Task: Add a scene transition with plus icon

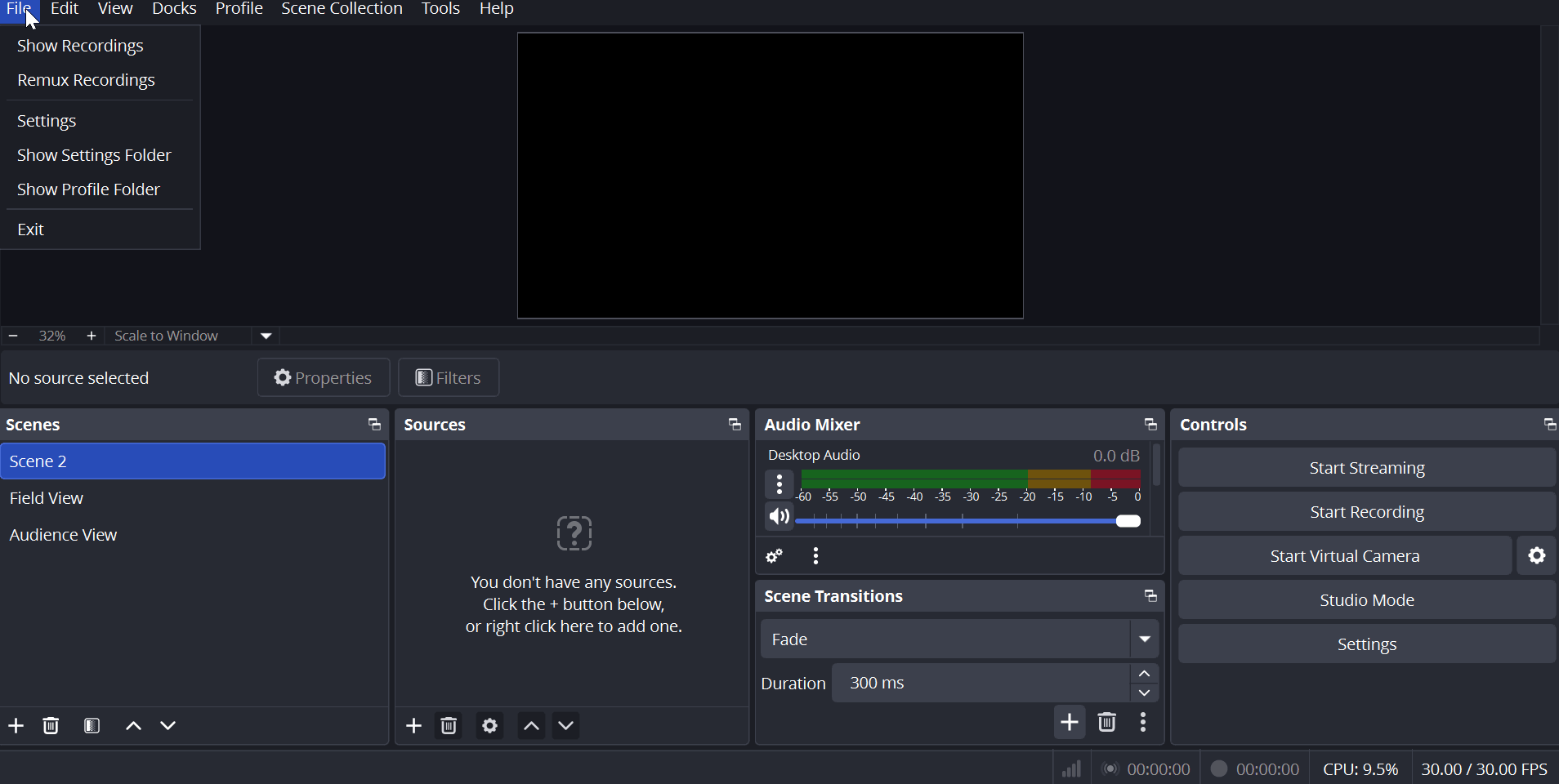Action: tap(1070, 723)
